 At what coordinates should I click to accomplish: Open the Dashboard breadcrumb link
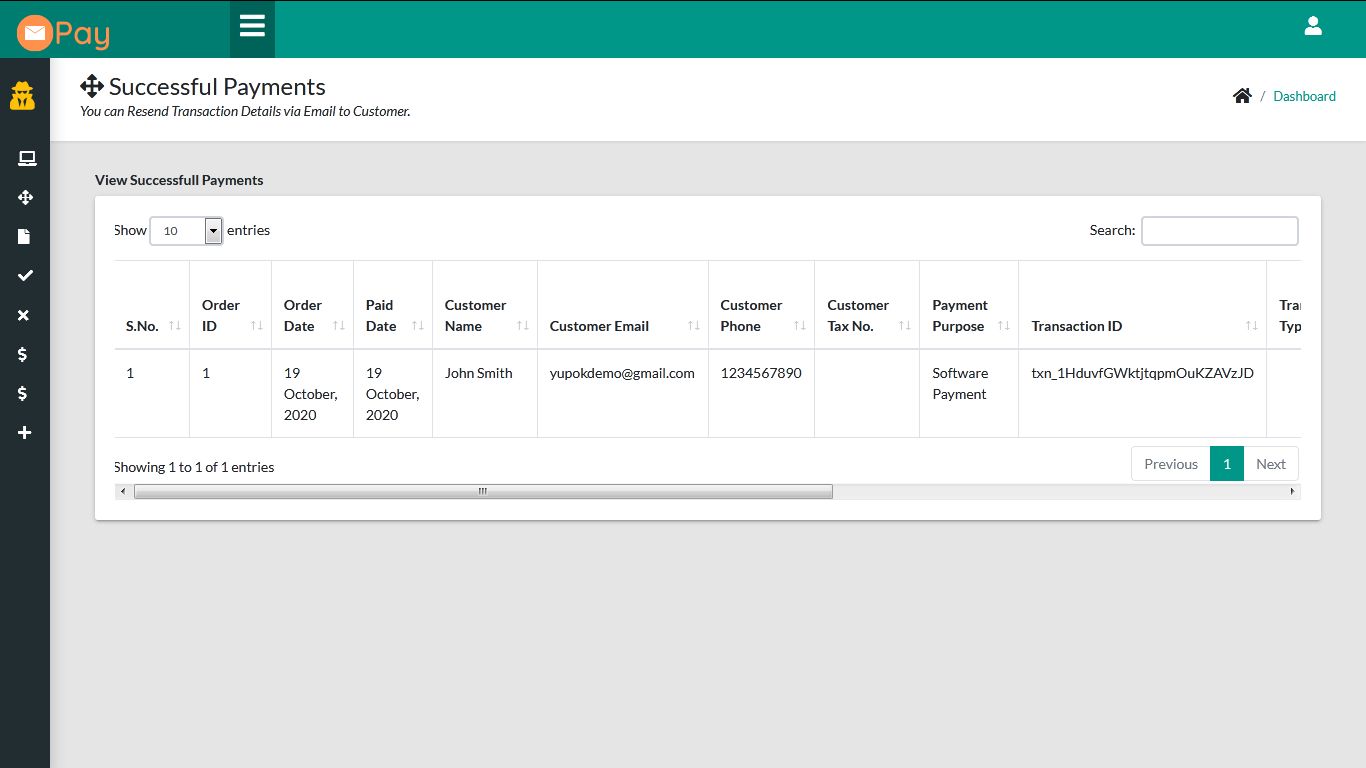point(1304,96)
